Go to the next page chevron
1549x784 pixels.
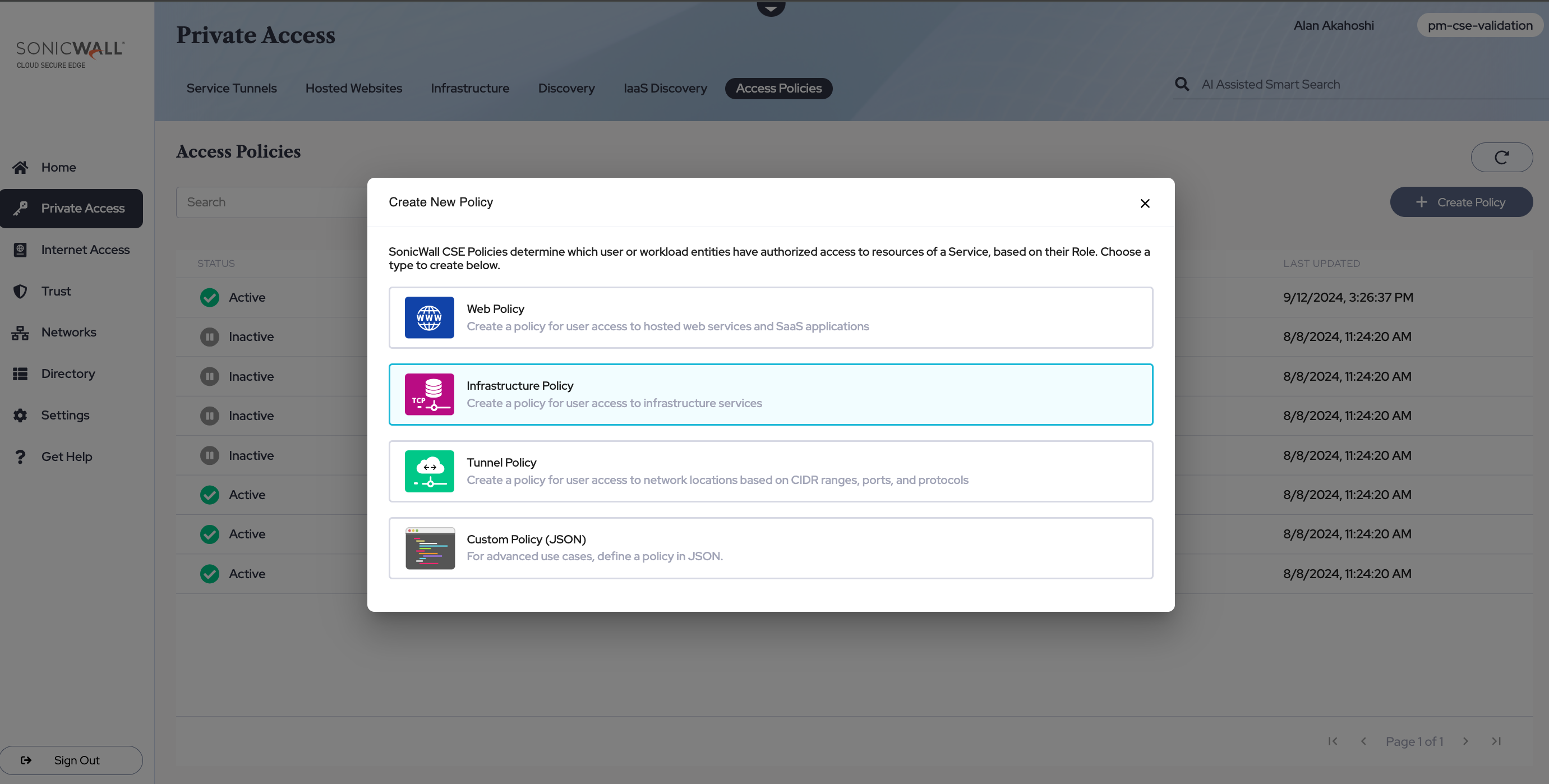coord(1465,741)
